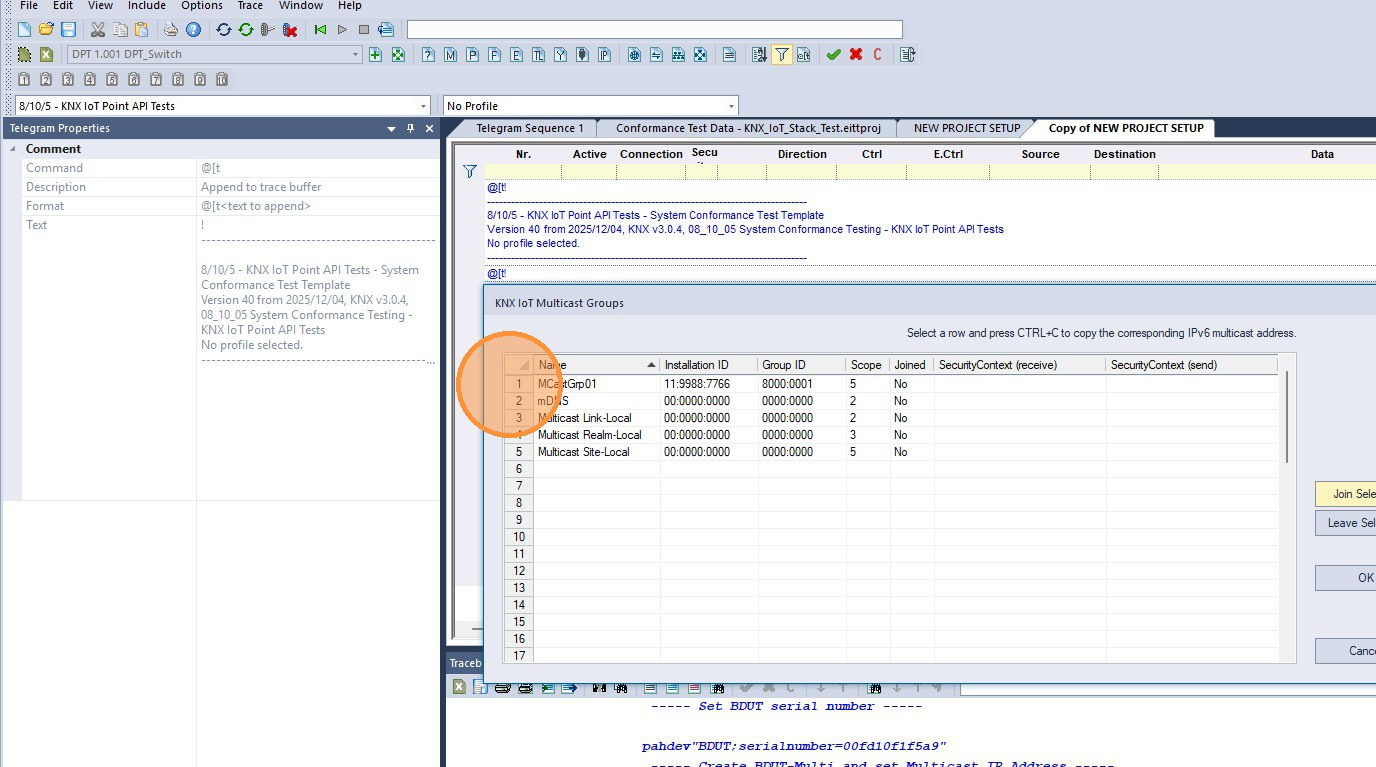Image resolution: width=1376 pixels, height=767 pixels.
Task: Close the Telegram Properties panel
Action: [x=430, y=129]
